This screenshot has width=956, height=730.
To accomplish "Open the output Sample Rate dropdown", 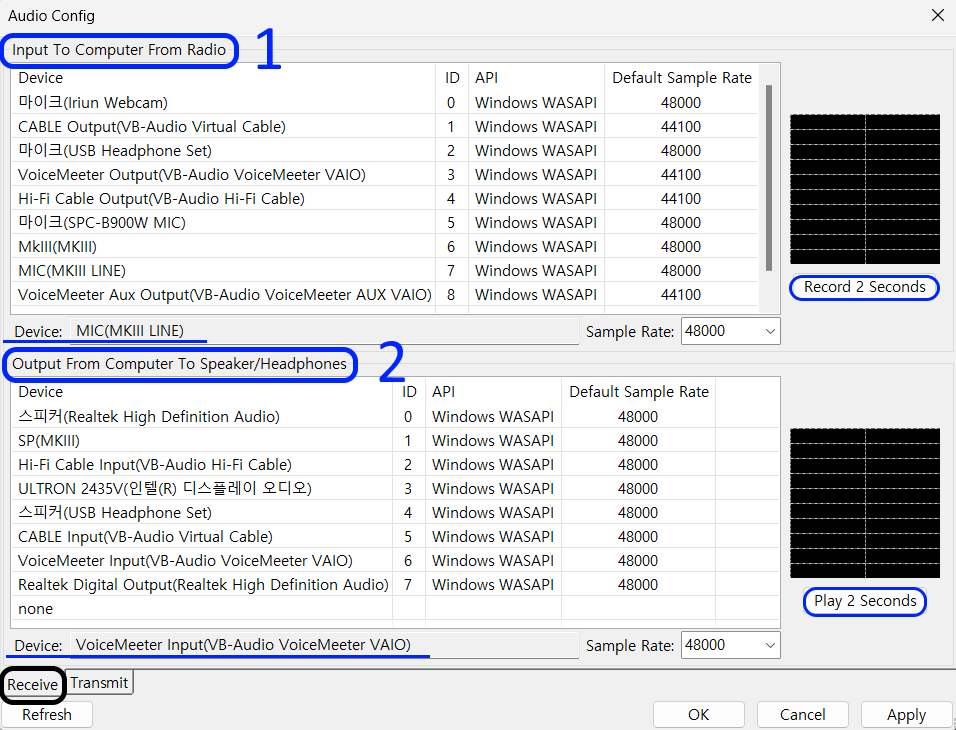I will tap(730, 645).
